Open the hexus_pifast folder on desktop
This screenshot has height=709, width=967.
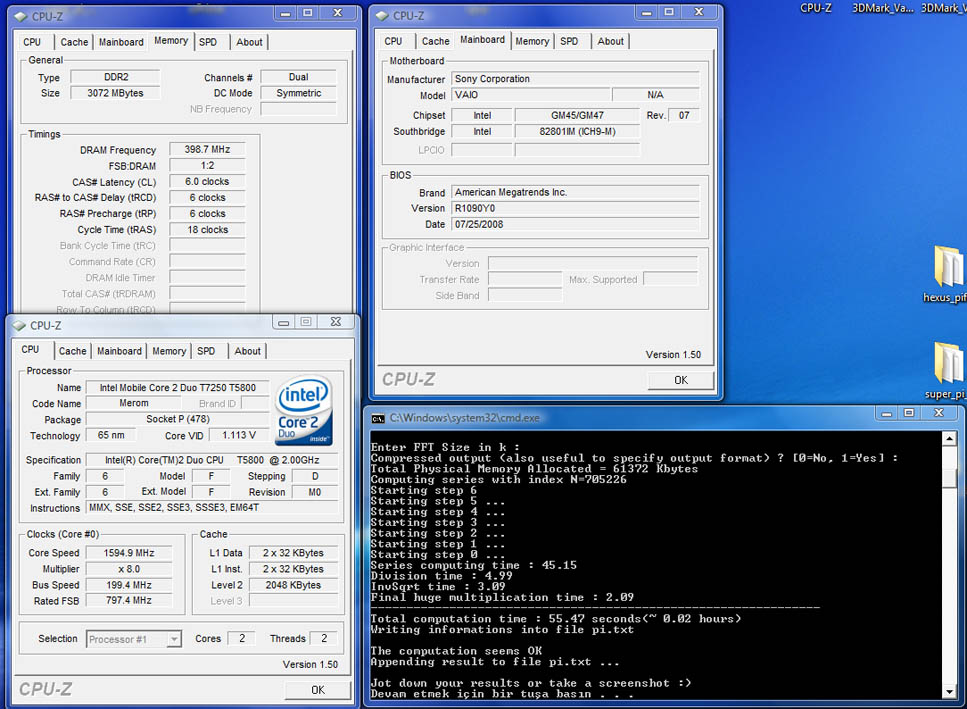[x=948, y=274]
